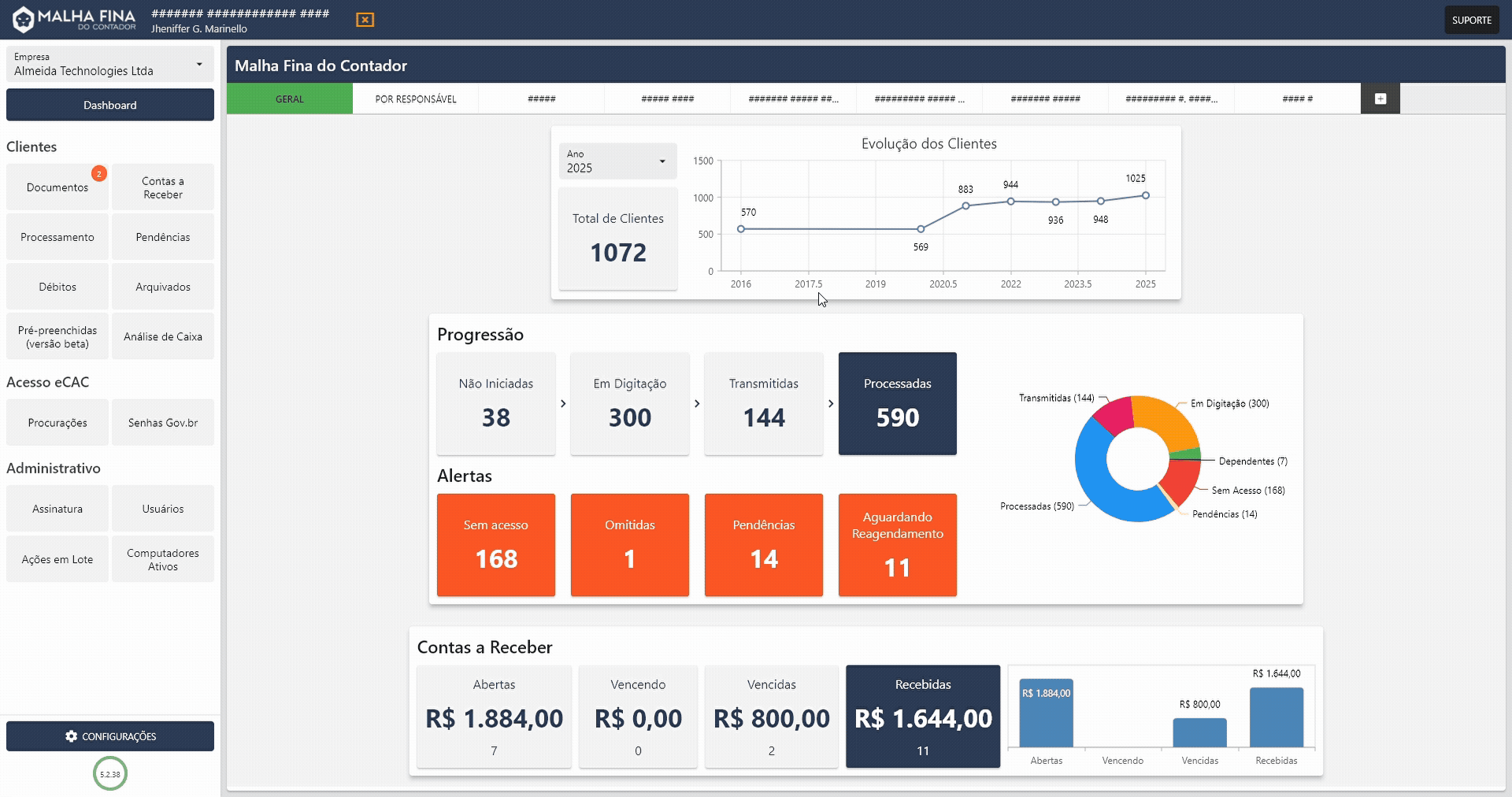
Task: Open Computadores Ativos in Administrativo
Action: click(162, 558)
